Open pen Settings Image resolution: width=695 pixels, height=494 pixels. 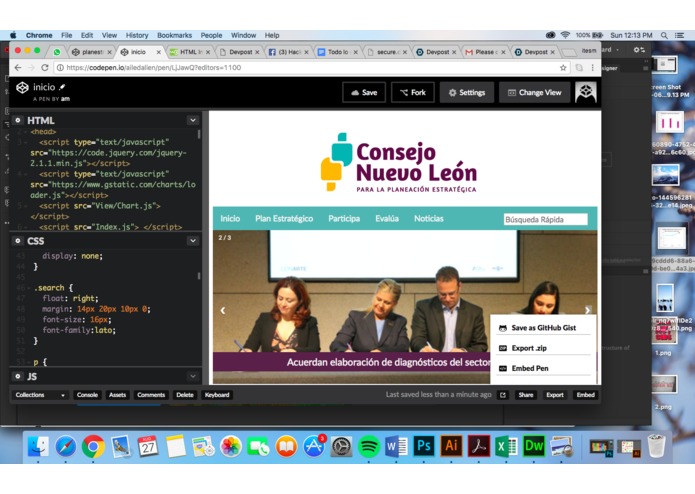[467, 92]
